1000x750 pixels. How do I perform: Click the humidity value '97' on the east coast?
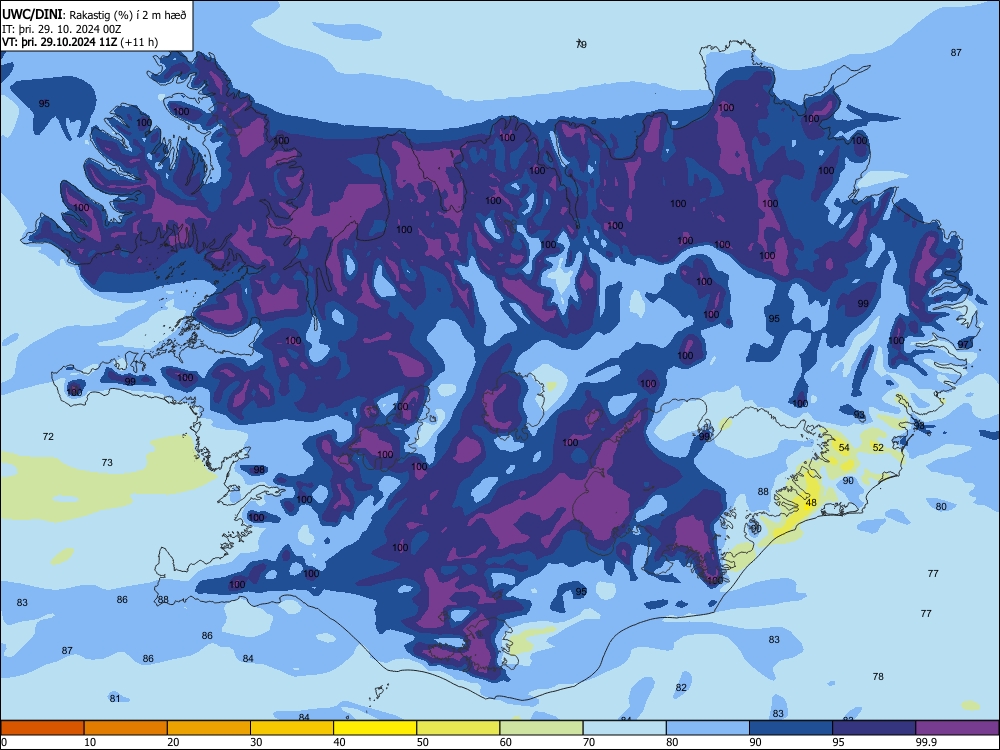pos(963,344)
